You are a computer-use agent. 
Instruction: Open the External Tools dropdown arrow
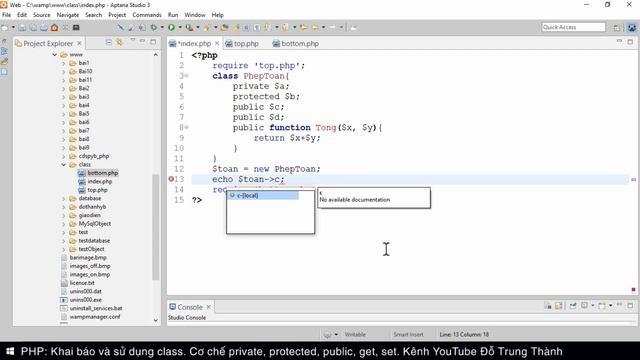click(x=198, y=27)
